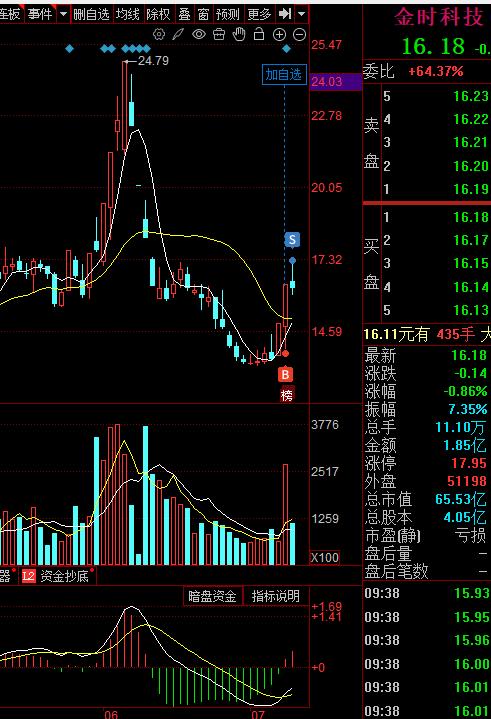Click the 委比 +64.37% value
This screenshot has height=719, width=491.
click(x=436, y=72)
